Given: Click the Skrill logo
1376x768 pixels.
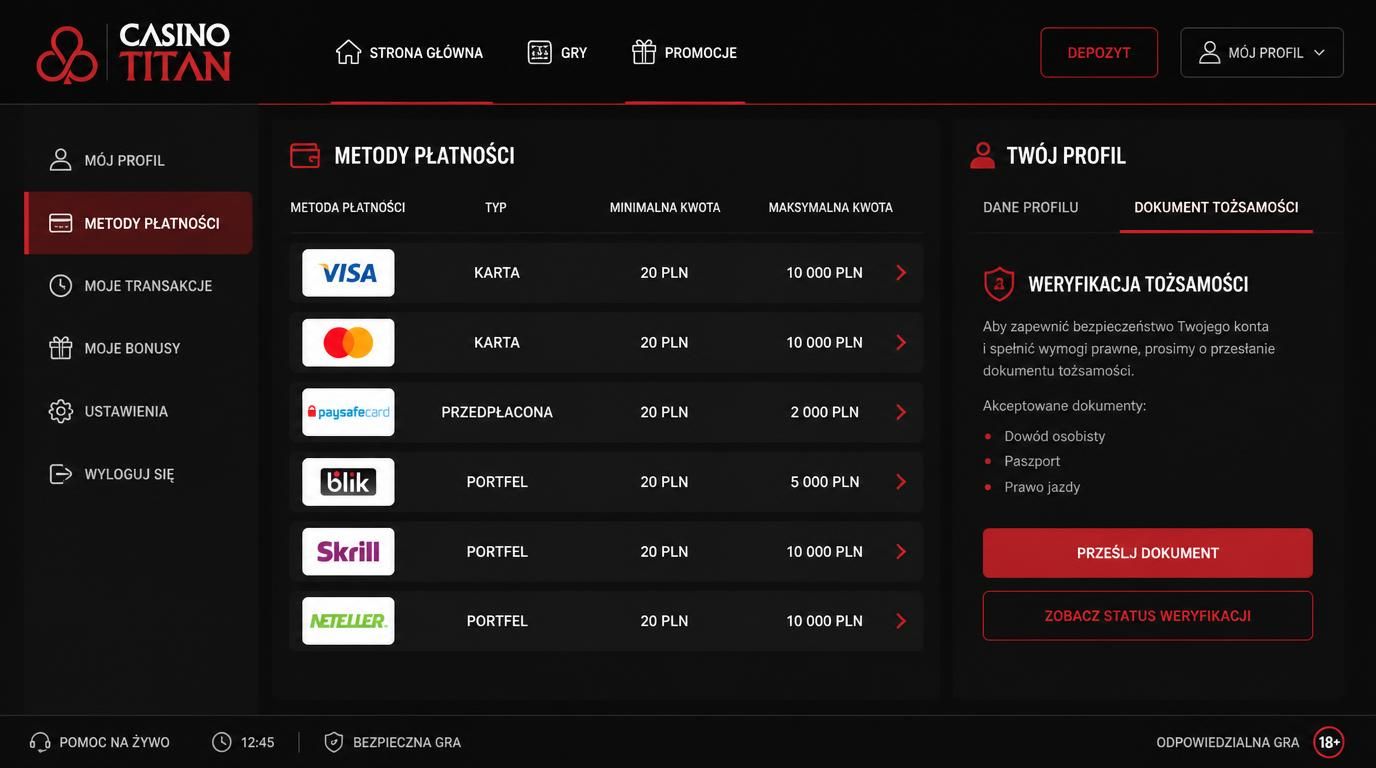Looking at the screenshot, I should point(348,552).
